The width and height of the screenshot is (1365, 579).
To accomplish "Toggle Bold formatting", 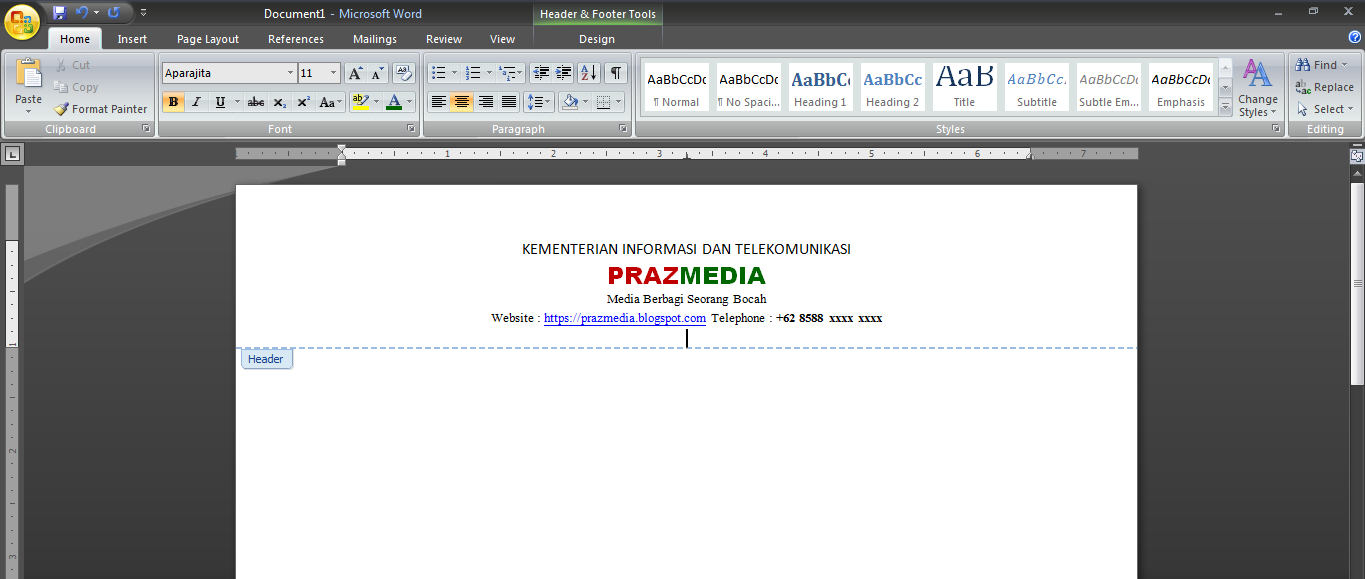I will tap(173, 102).
